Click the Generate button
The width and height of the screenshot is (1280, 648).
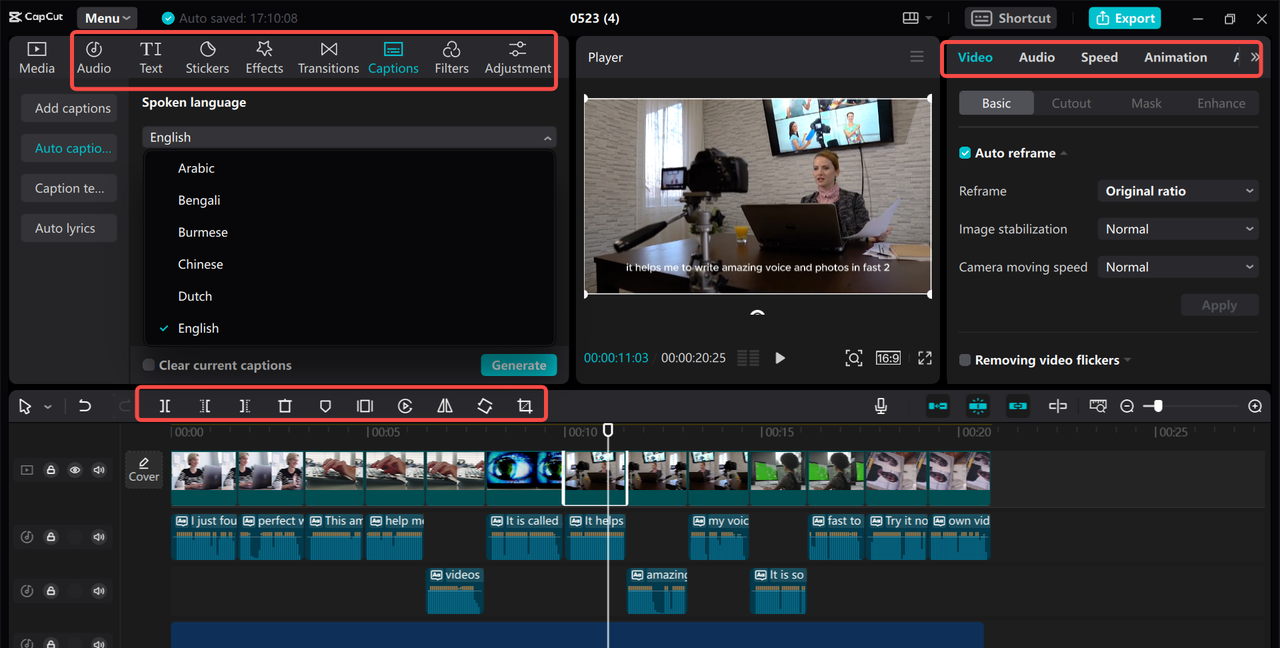click(519, 365)
